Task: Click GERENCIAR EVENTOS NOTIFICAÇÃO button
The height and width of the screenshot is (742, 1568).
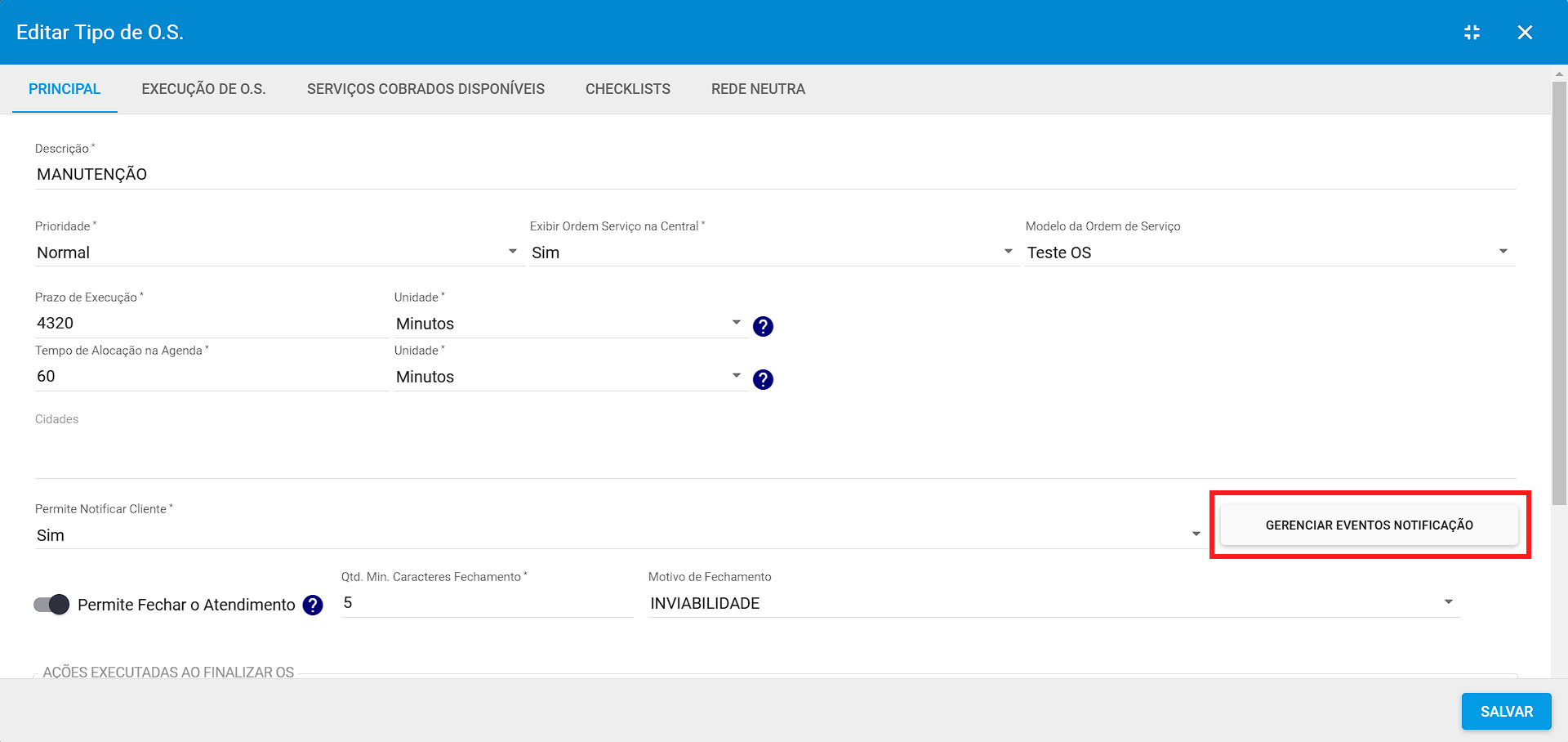Action: 1370,525
